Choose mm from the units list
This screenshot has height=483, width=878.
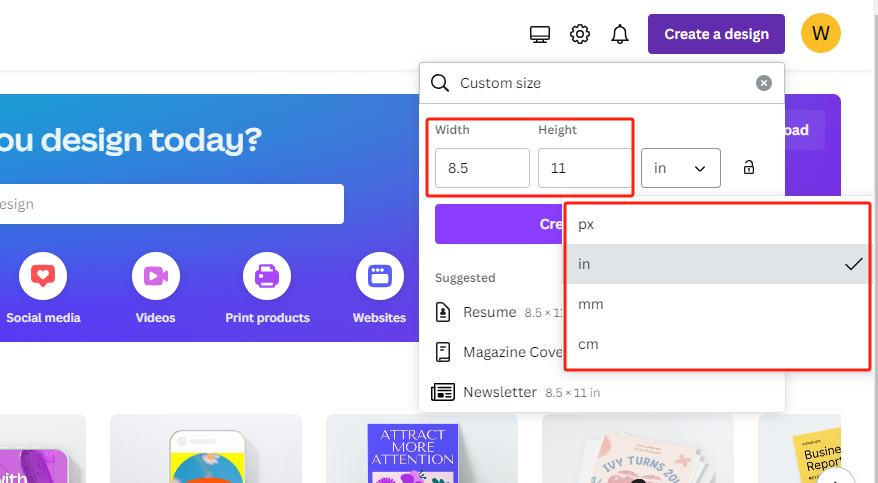[x=717, y=304]
